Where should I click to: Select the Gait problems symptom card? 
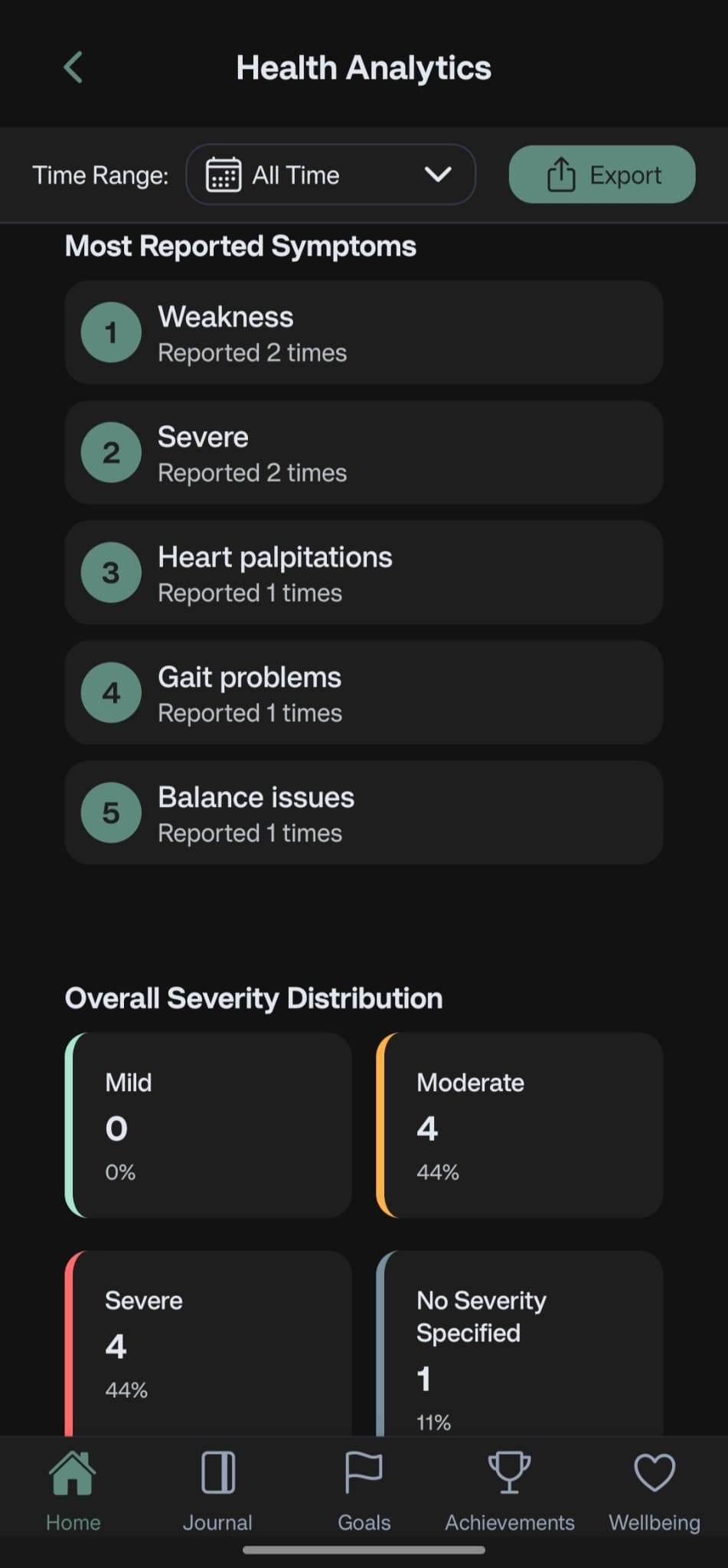click(x=364, y=693)
